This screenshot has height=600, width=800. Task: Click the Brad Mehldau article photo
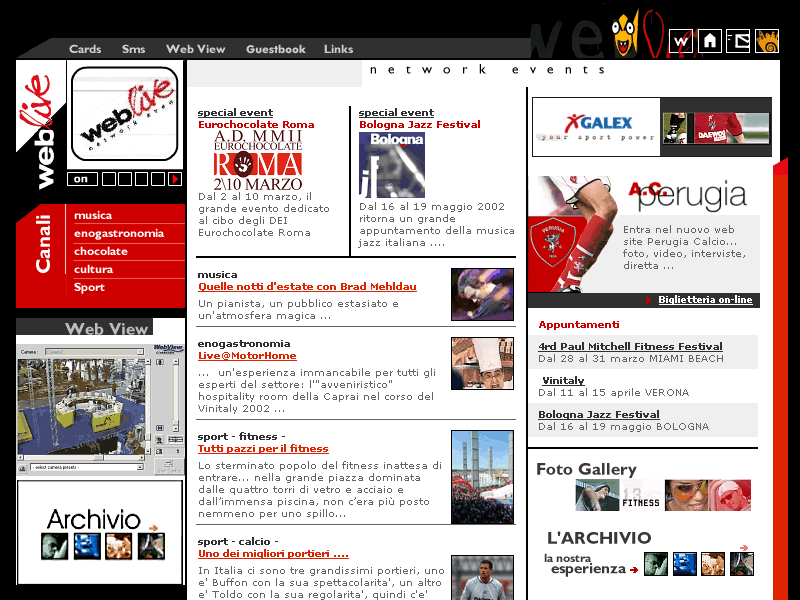point(482,294)
